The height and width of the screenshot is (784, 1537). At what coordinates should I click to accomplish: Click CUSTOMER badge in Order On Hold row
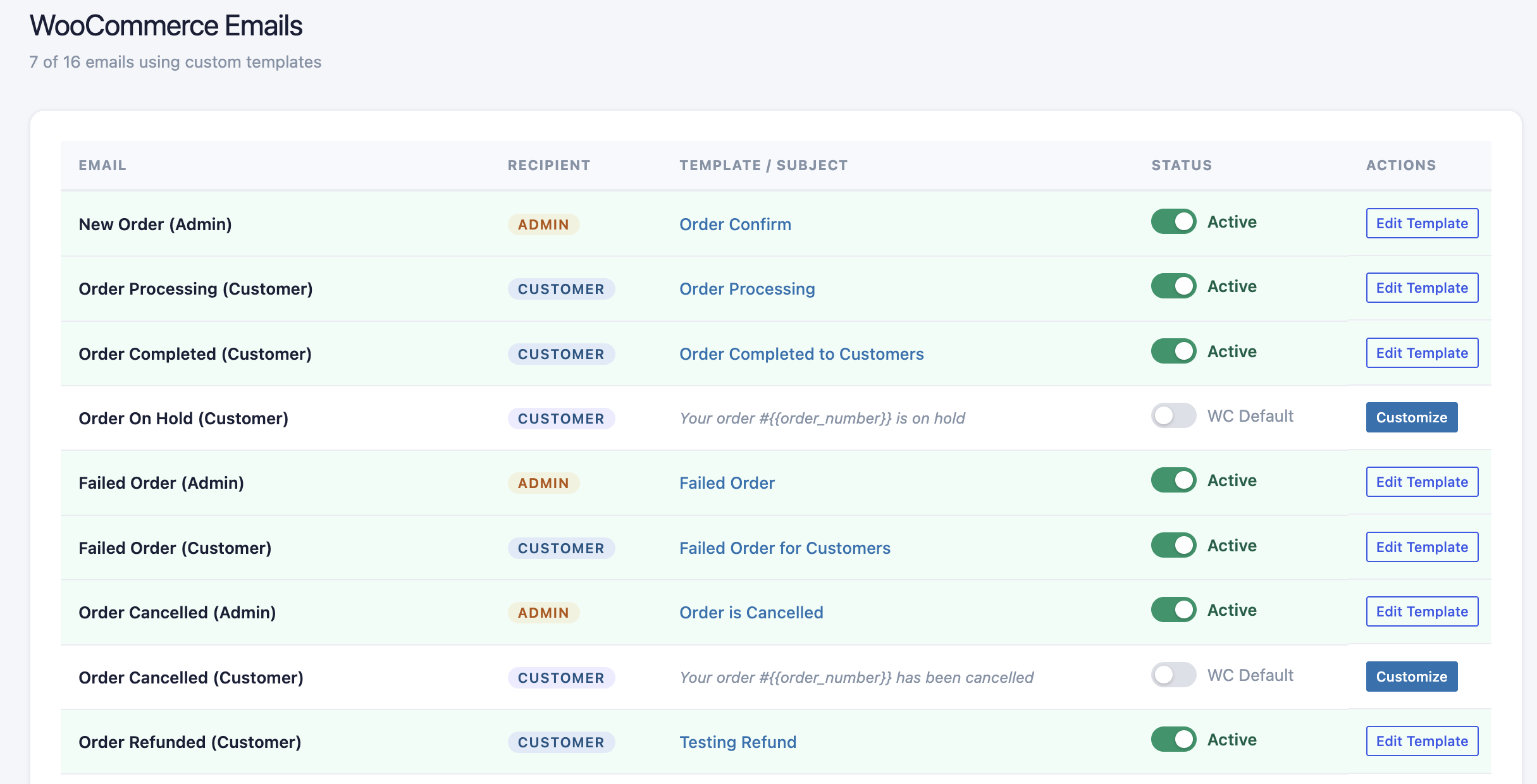coord(561,419)
